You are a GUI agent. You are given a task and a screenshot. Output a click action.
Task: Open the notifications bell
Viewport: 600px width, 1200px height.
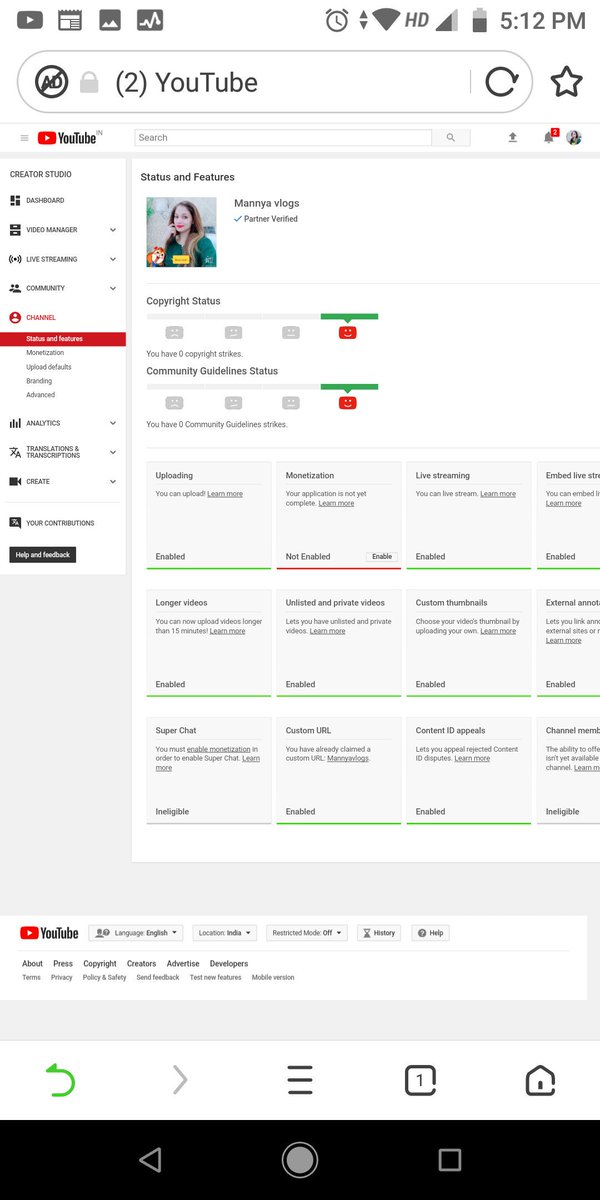(549, 137)
